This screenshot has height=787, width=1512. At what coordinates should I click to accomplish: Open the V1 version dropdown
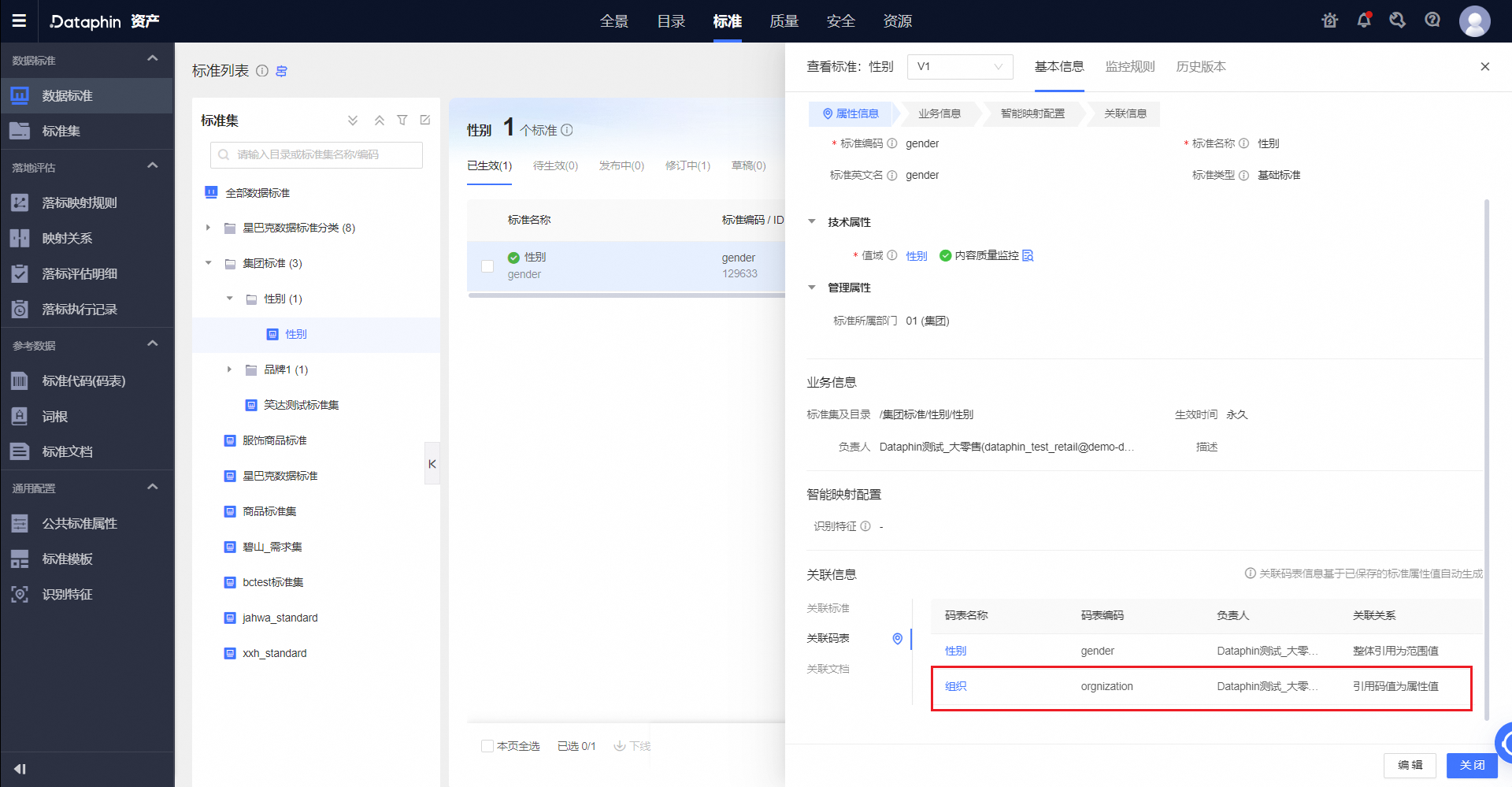959,67
